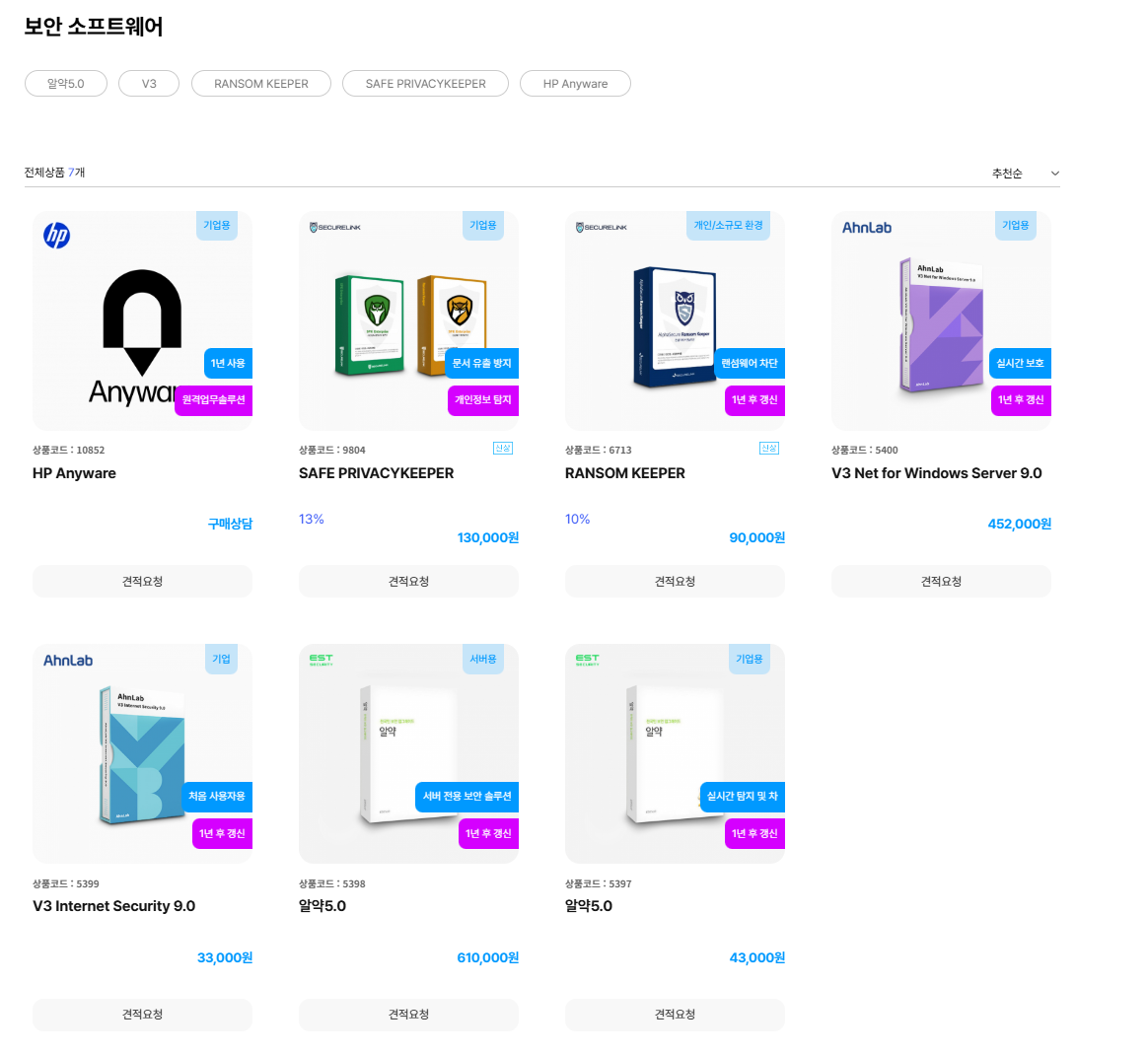Choose the HP Anyware filter tag
Image resolution: width=1148 pixels, height=1056 pixels.
(575, 84)
